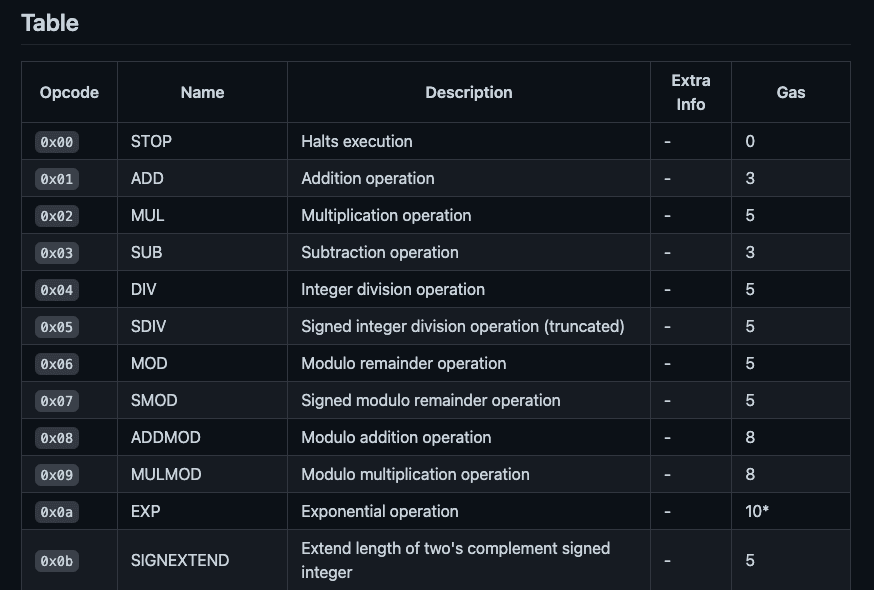Viewport: 874px width, 590px height.
Task: Click the 'Exponential operation' description
Action: point(380,511)
